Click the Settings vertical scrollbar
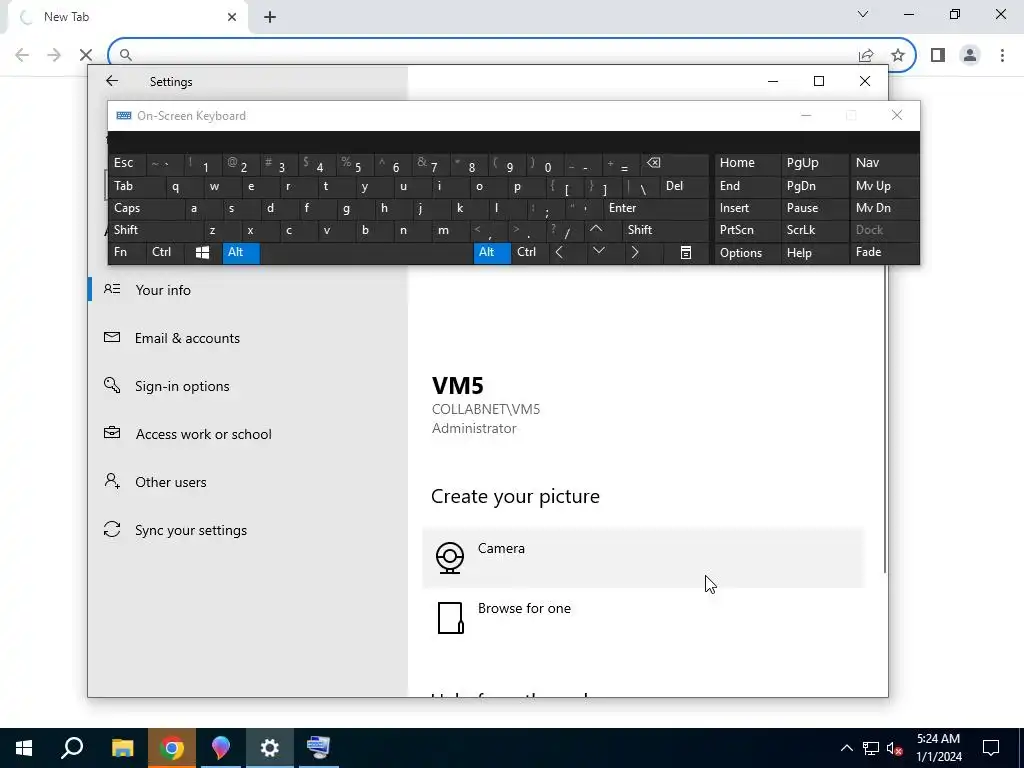Viewport: 1024px width, 768px height. tap(885, 418)
